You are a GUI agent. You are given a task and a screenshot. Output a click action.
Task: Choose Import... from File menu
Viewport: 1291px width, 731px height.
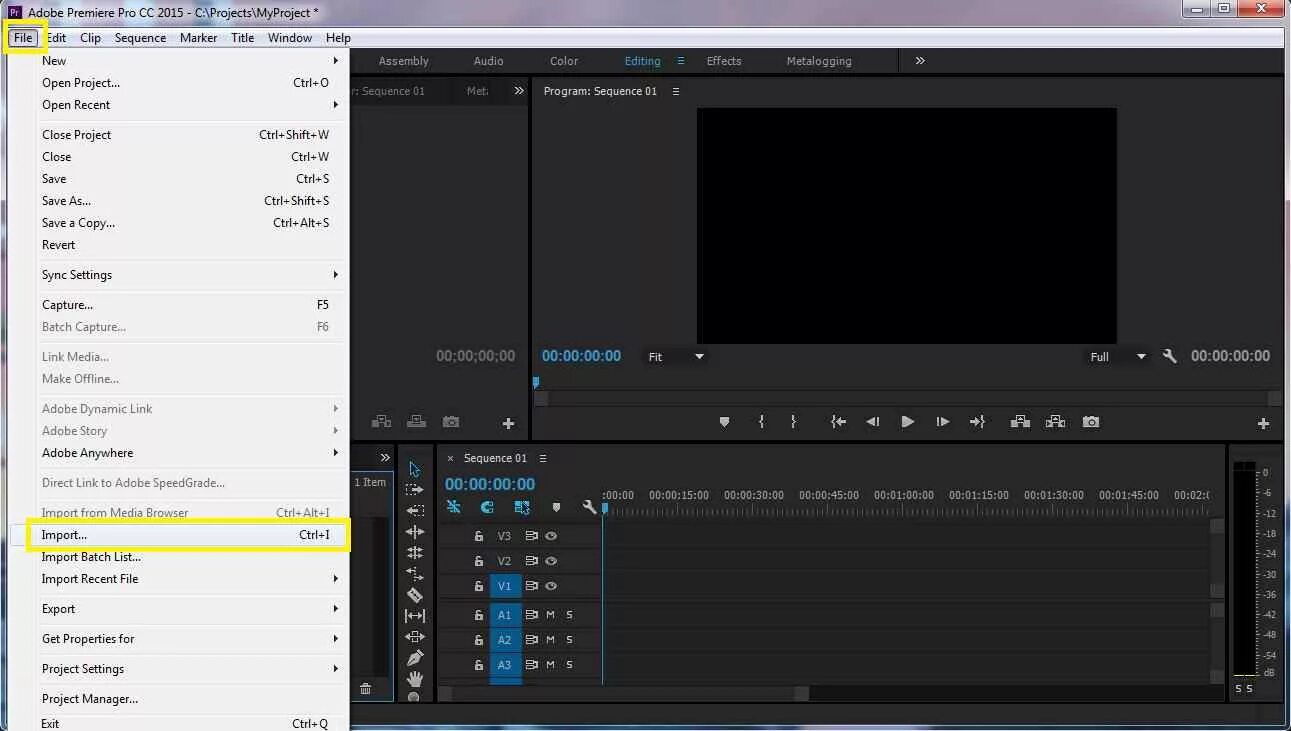click(190, 535)
